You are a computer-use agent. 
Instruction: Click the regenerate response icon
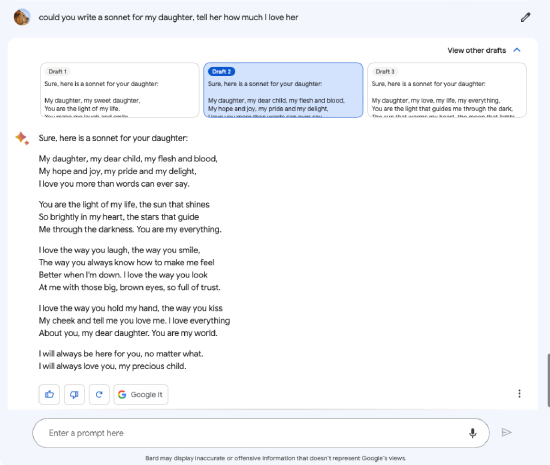[99, 395]
